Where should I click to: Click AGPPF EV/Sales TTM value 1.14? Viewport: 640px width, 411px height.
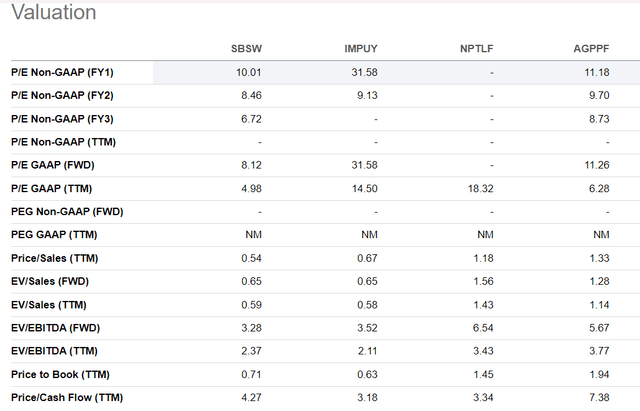tap(599, 305)
